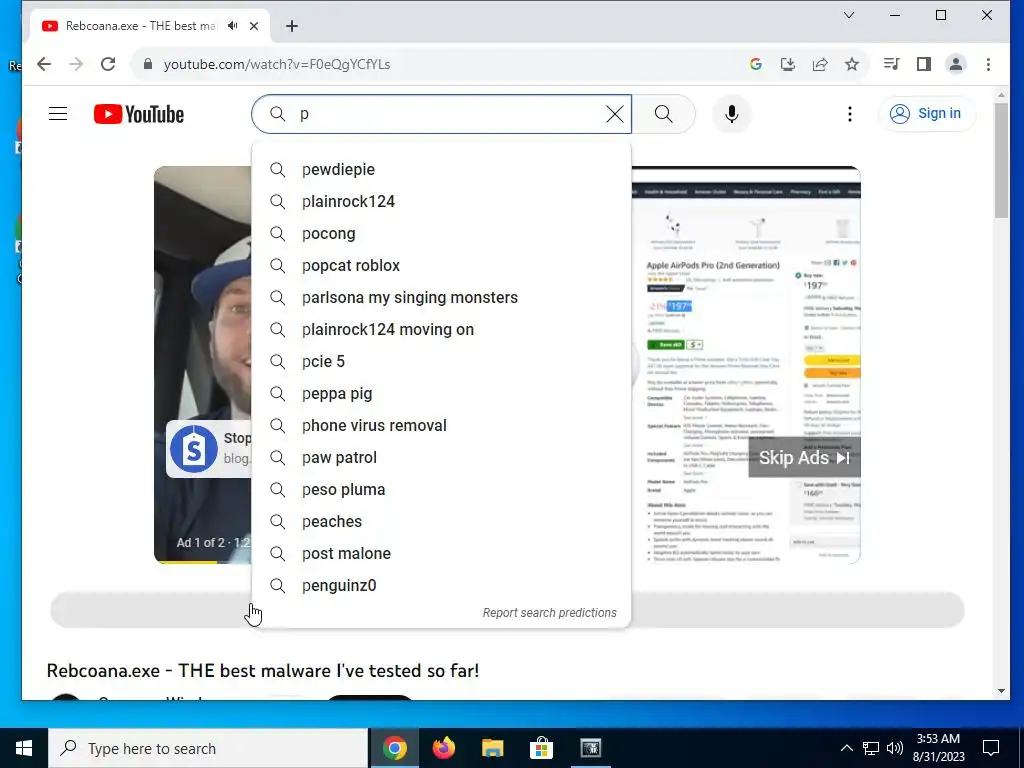The image size is (1024, 768).
Task: Mute tab via speaker icon on tab
Action: [x=232, y=26]
